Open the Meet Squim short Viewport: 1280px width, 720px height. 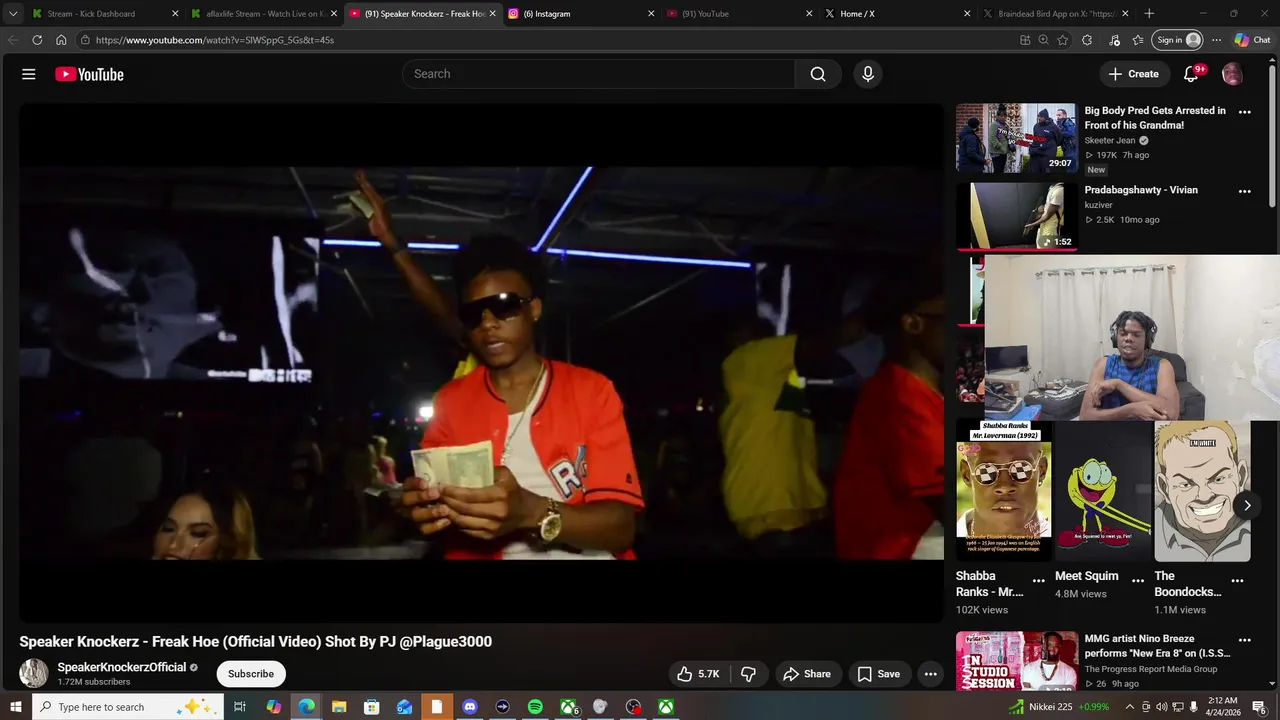[x=1103, y=490]
